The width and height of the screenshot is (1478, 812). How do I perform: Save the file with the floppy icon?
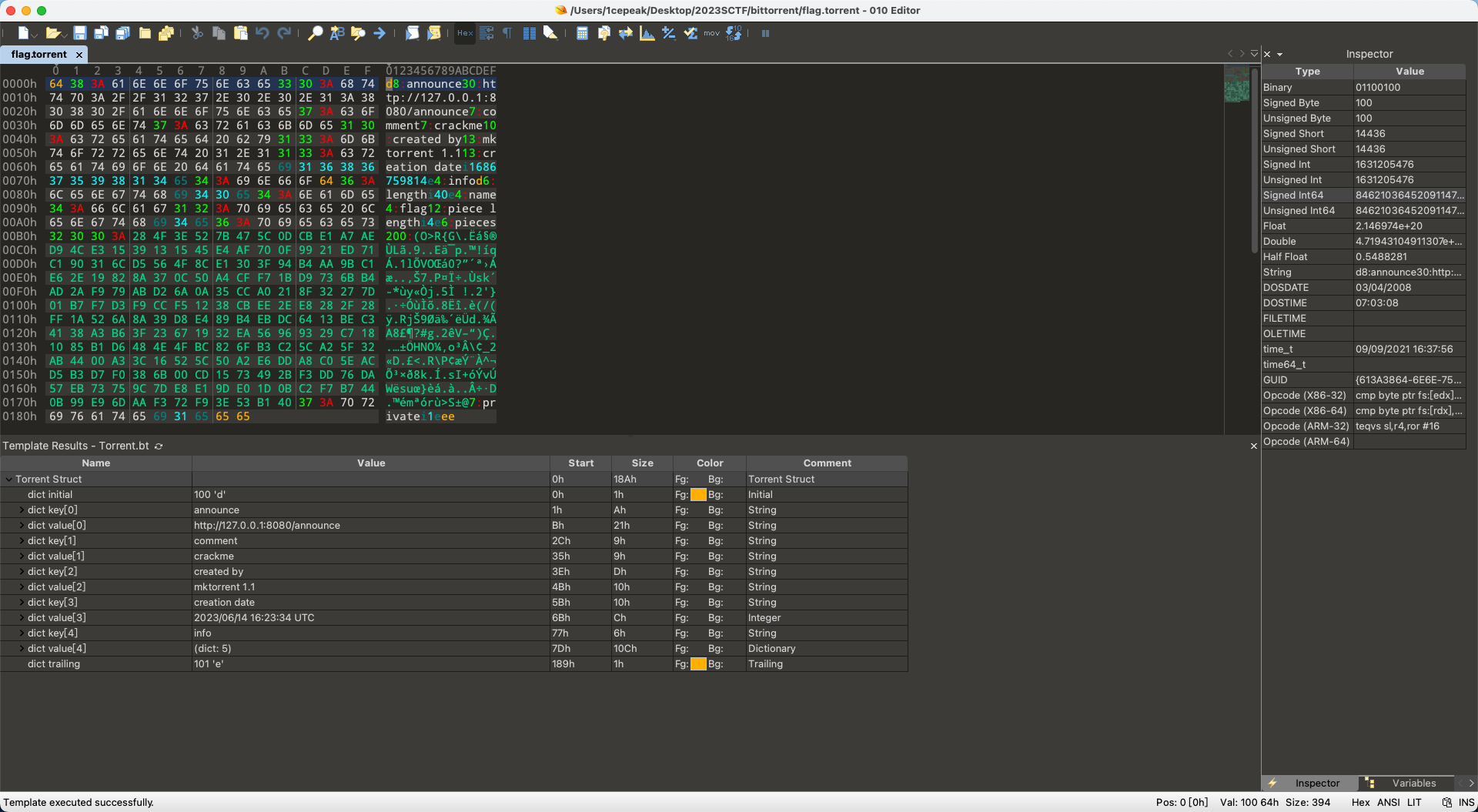(x=80, y=33)
